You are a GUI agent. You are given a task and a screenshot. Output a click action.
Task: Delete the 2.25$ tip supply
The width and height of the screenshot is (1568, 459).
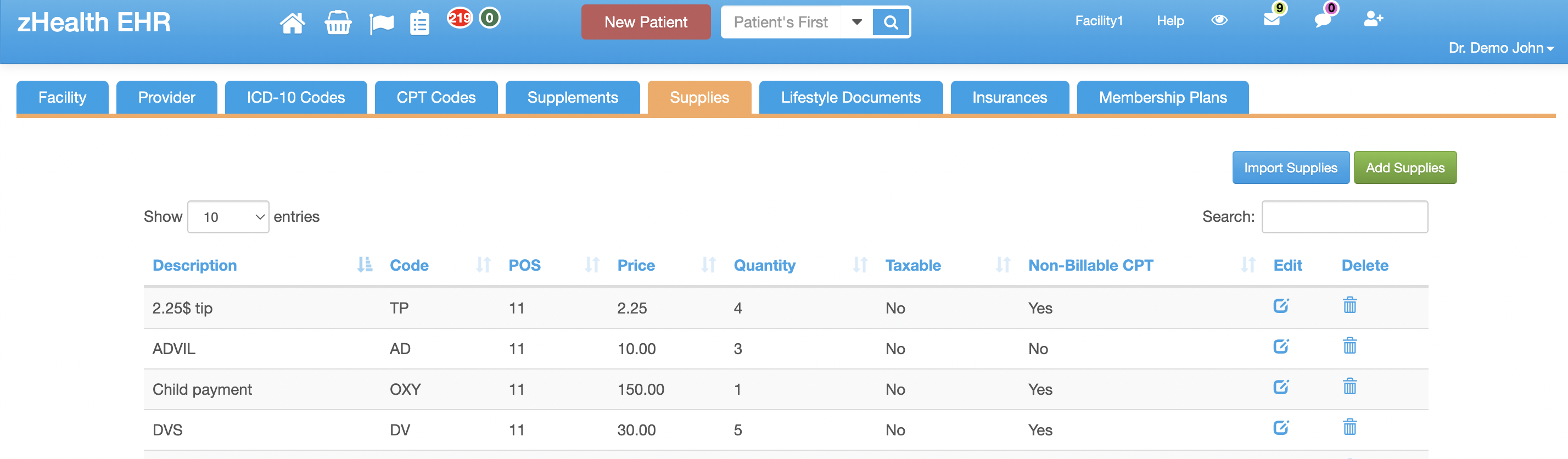1349,305
